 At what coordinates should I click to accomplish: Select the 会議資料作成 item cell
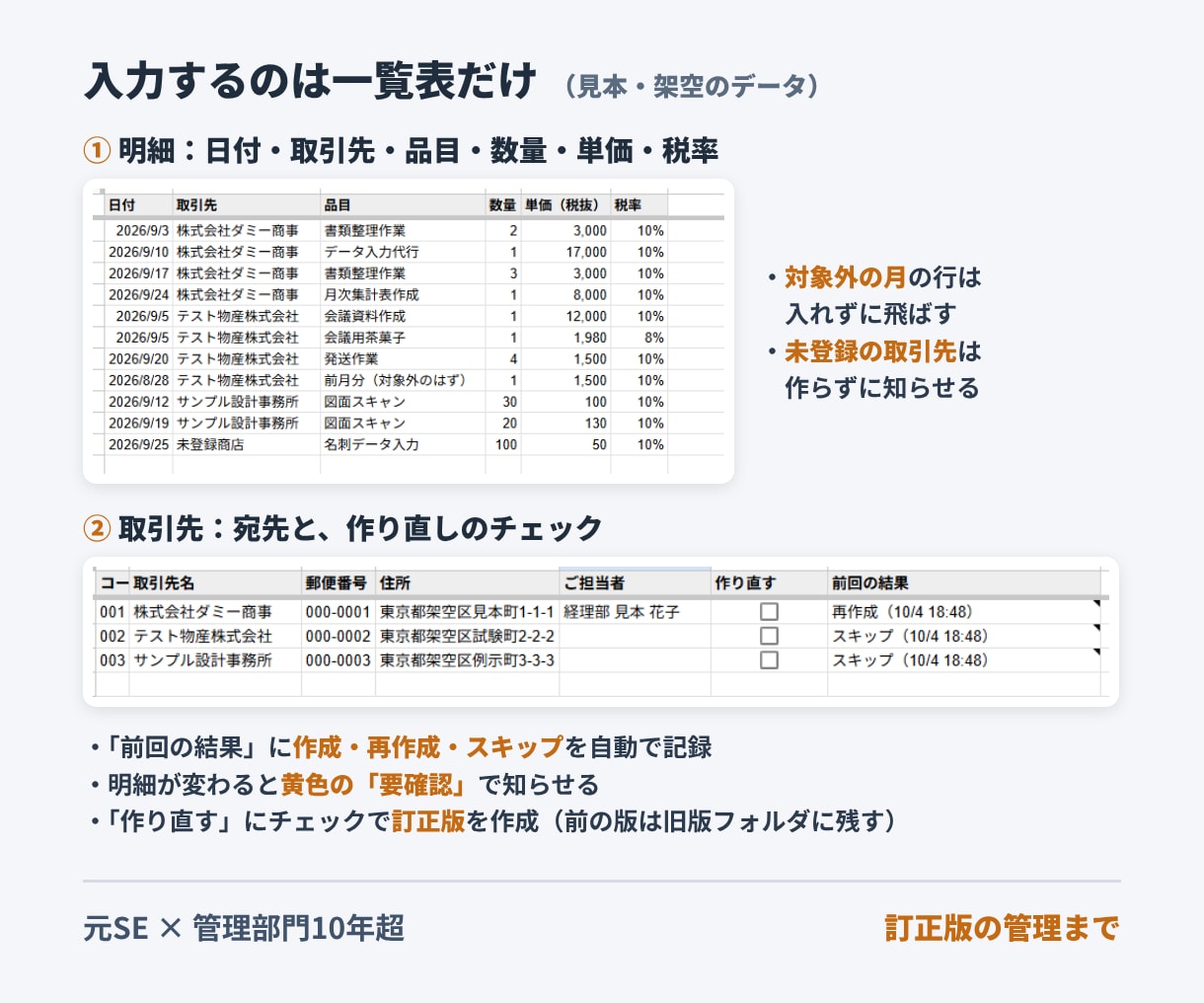(403, 316)
